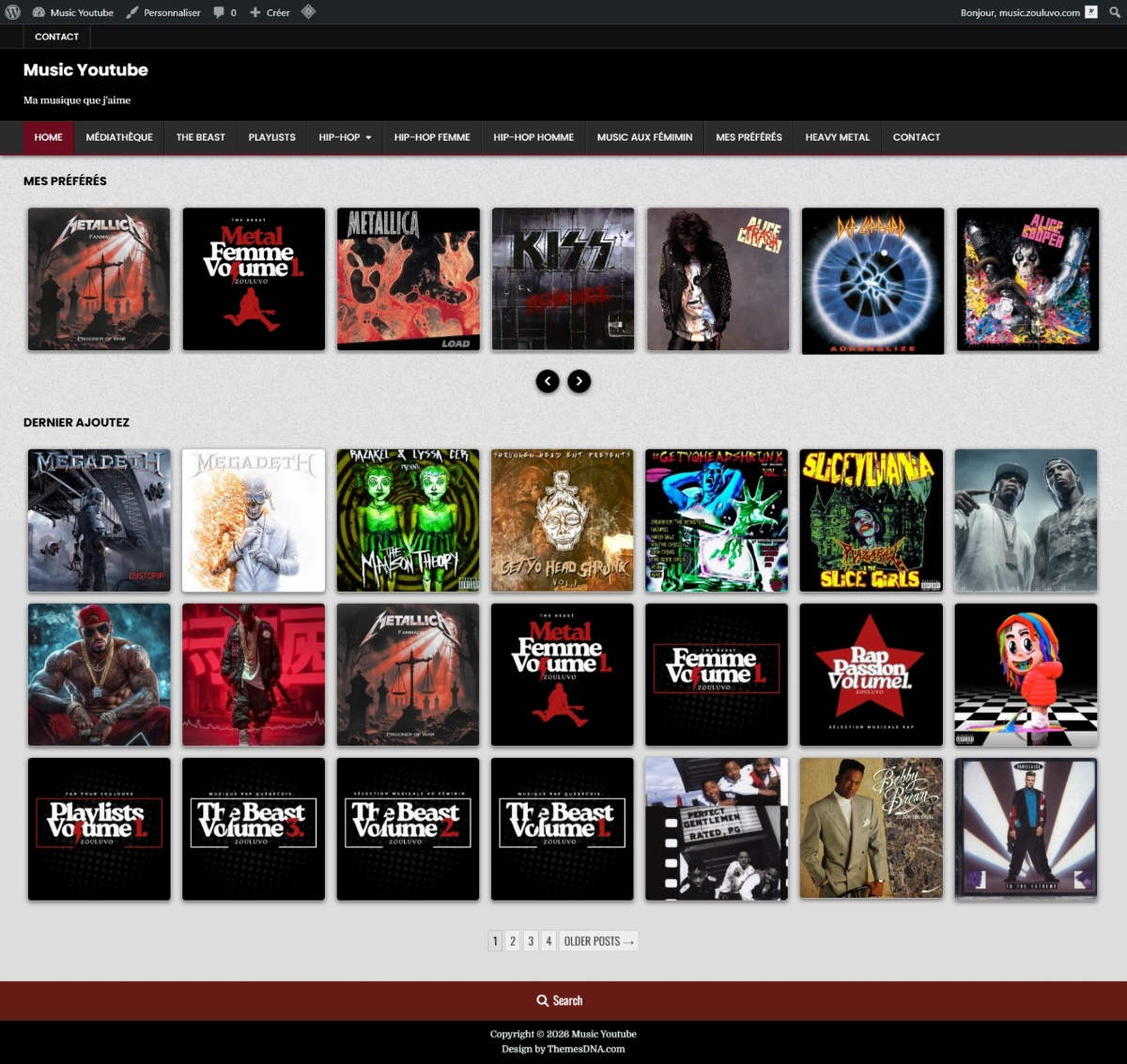The height and width of the screenshot is (1064, 1127).
Task: Click the Créer new content button
Action: pyautogui.click(x=270, y=12)
